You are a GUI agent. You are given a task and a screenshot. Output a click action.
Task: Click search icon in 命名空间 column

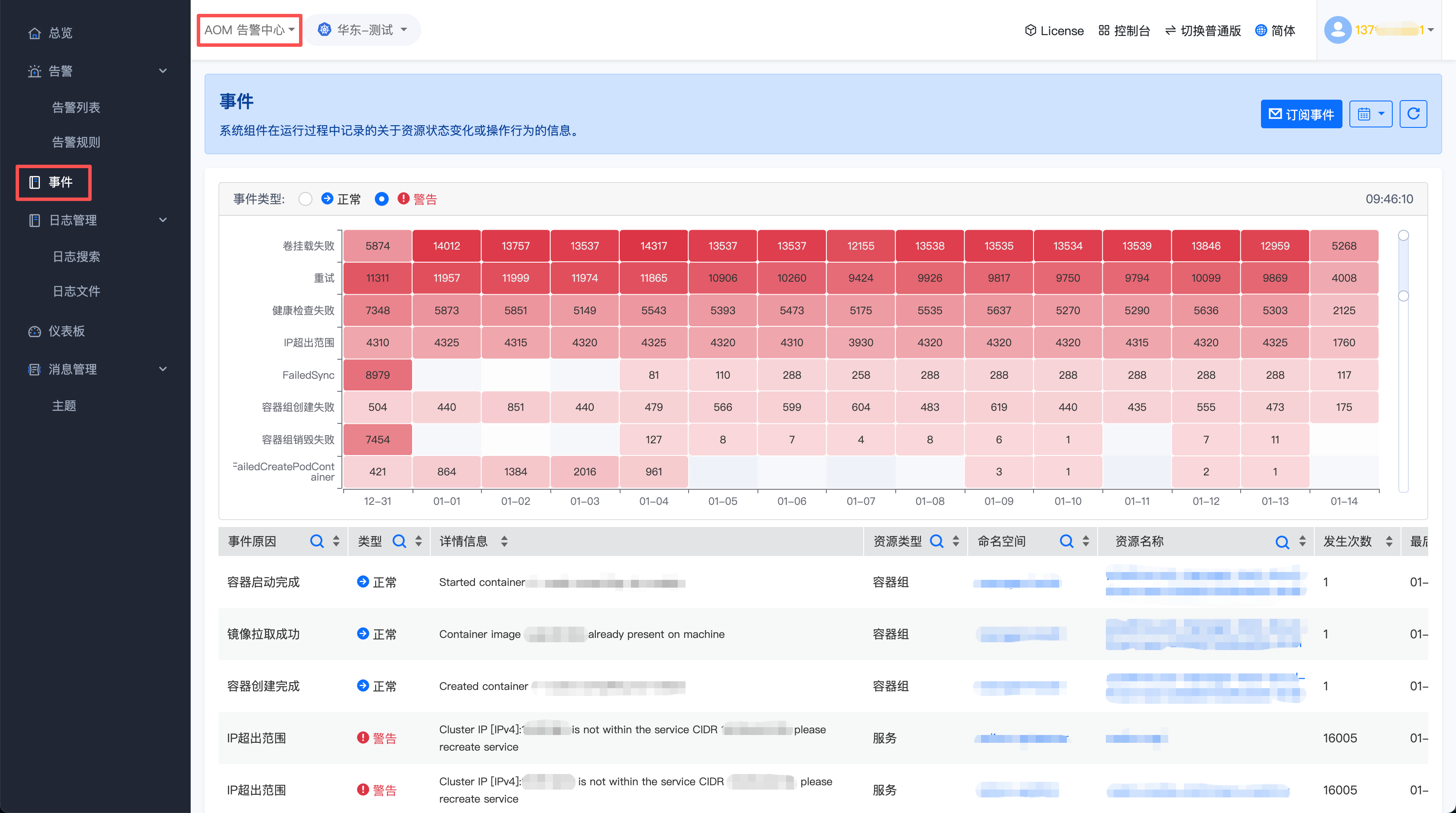[1066, 541]
